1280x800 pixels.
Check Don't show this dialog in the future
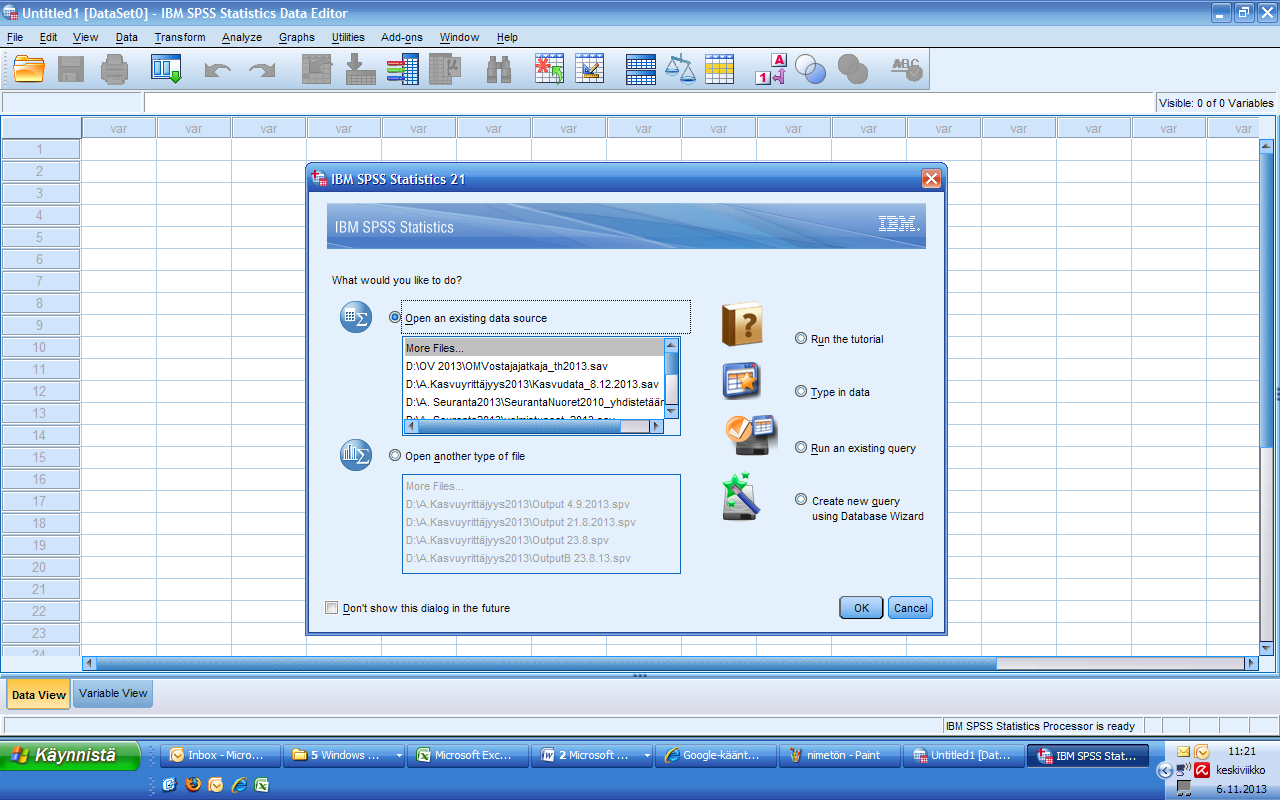[332, 608]
